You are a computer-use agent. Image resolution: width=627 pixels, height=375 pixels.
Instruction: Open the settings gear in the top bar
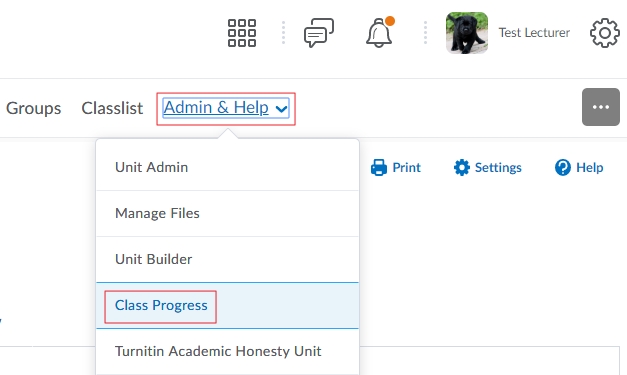(605, 33)
